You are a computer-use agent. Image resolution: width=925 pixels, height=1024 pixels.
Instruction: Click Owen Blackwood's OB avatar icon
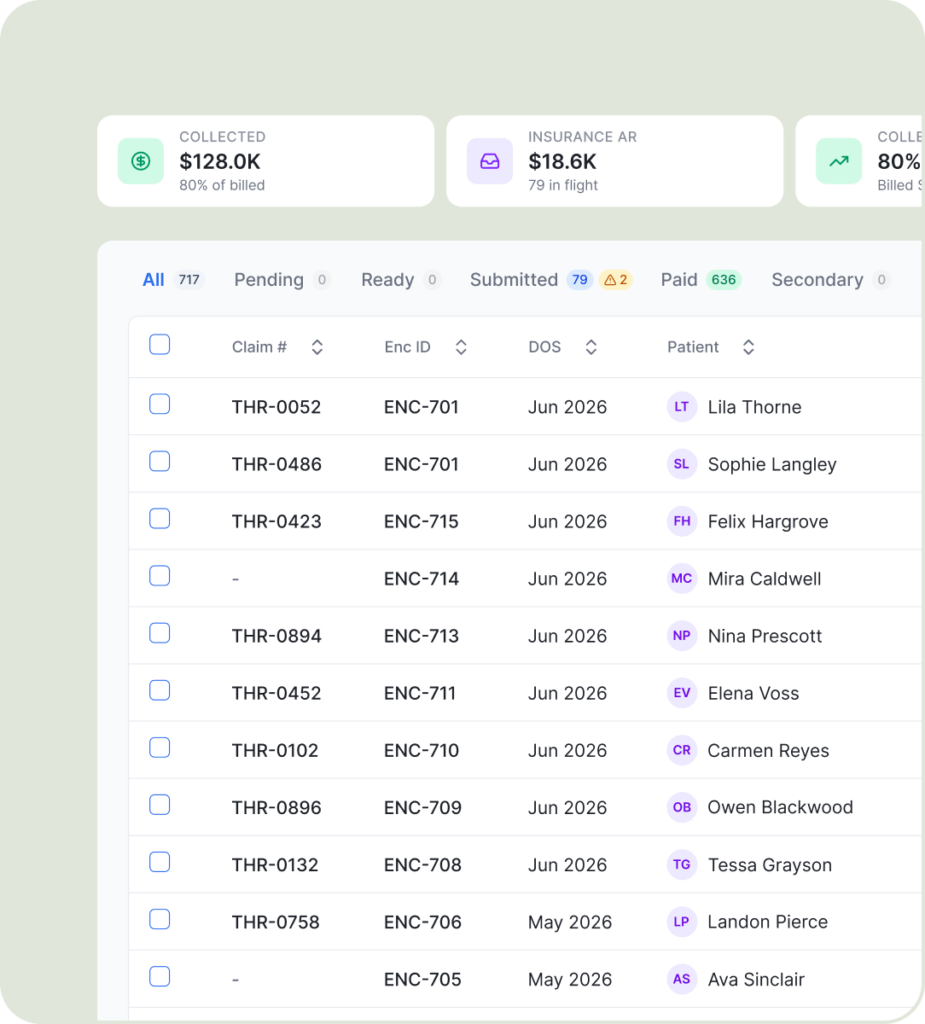[681, 807]
